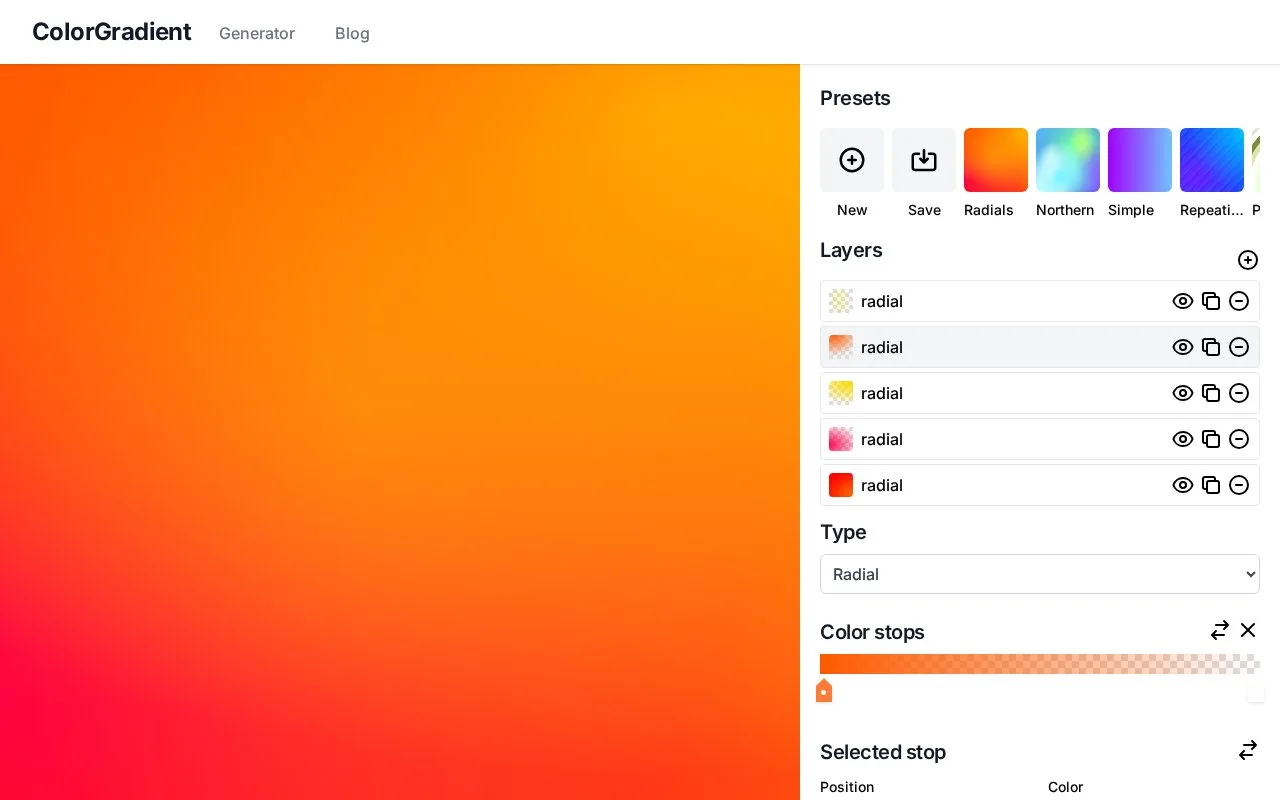Viewport: 1280px width, 800px height.
Task: Duplicate the red-swatch bottom radial layer
Action: pos(1211,485)
